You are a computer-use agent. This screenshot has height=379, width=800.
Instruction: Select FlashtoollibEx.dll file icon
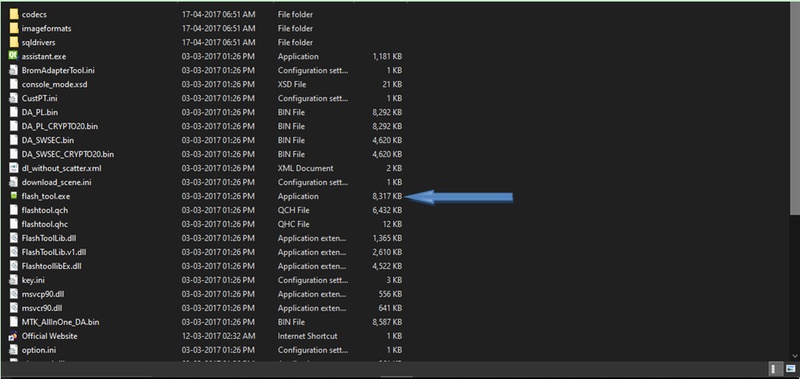pyautogui.click(x=14, y=266)
